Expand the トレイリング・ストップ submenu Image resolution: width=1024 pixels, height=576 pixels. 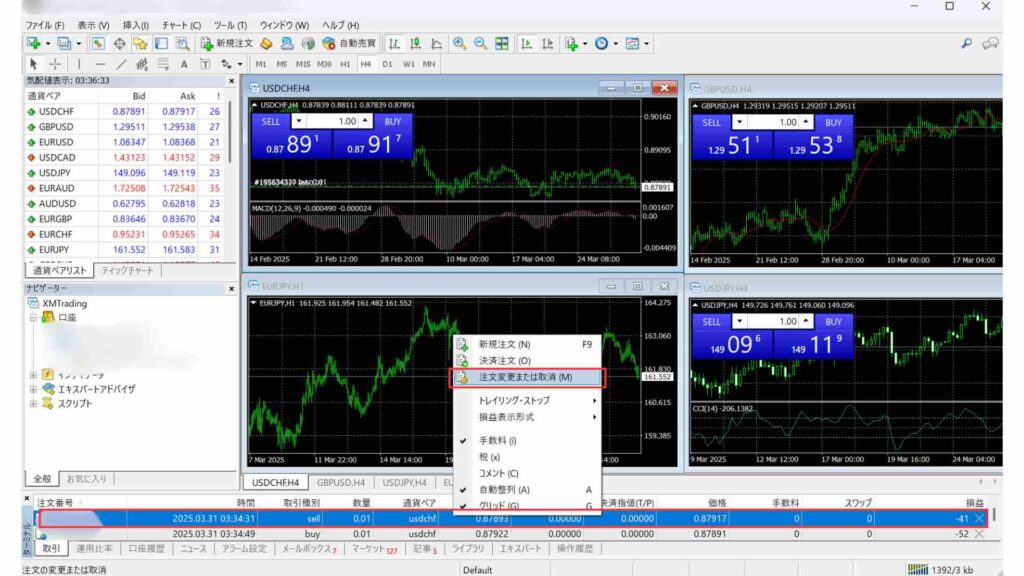(514, 400)
